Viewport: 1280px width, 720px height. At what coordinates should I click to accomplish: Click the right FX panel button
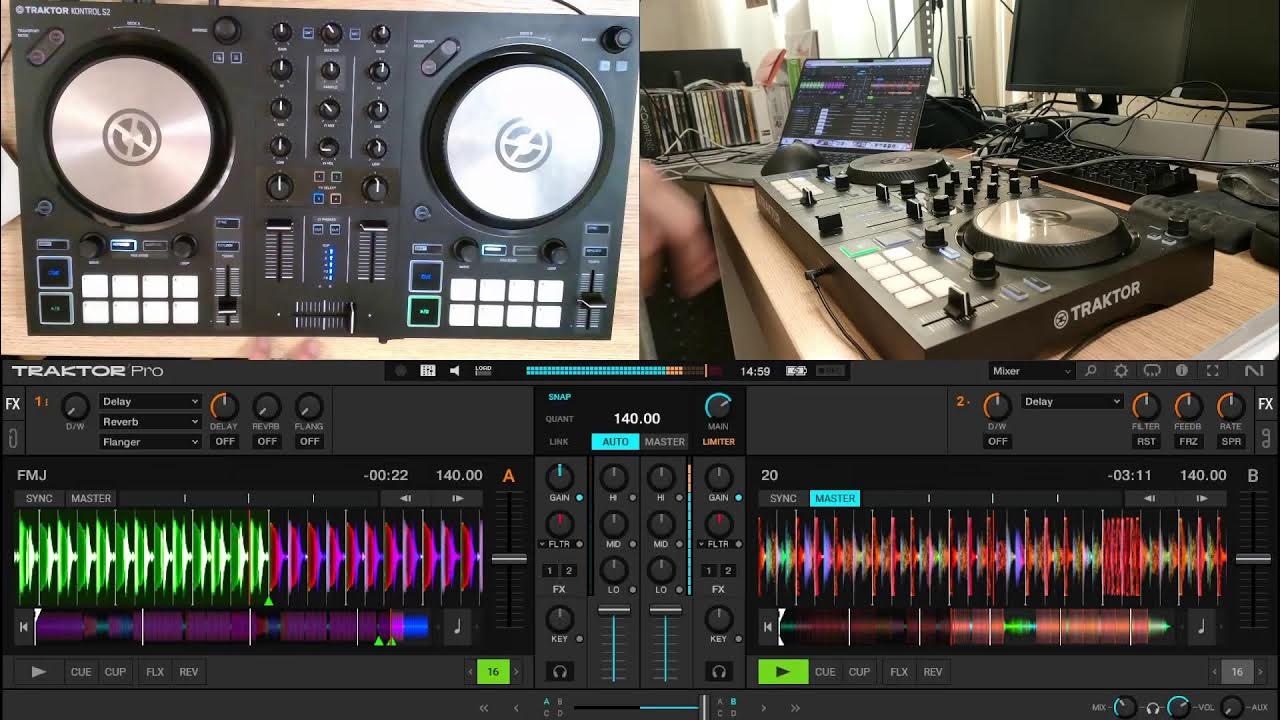(1266, 405)
